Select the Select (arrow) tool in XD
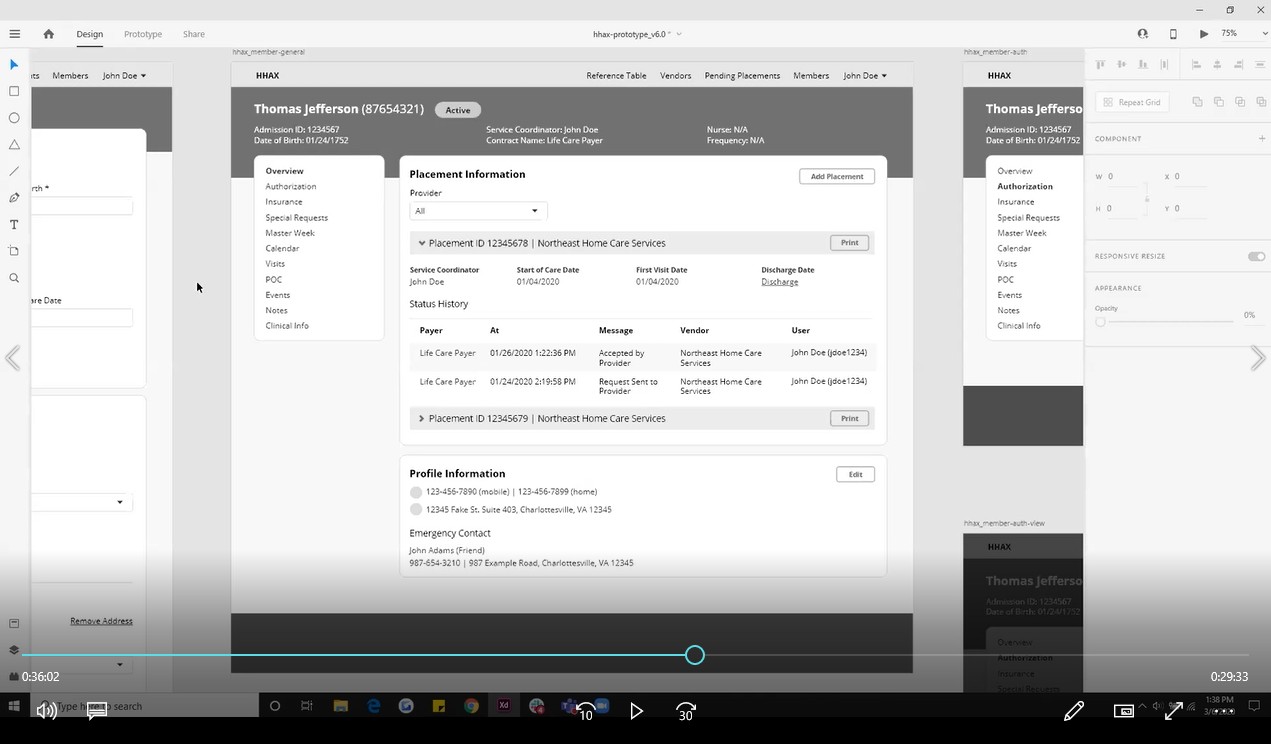This screenshot has width=1271, height=744. click(x=14, y=65)
